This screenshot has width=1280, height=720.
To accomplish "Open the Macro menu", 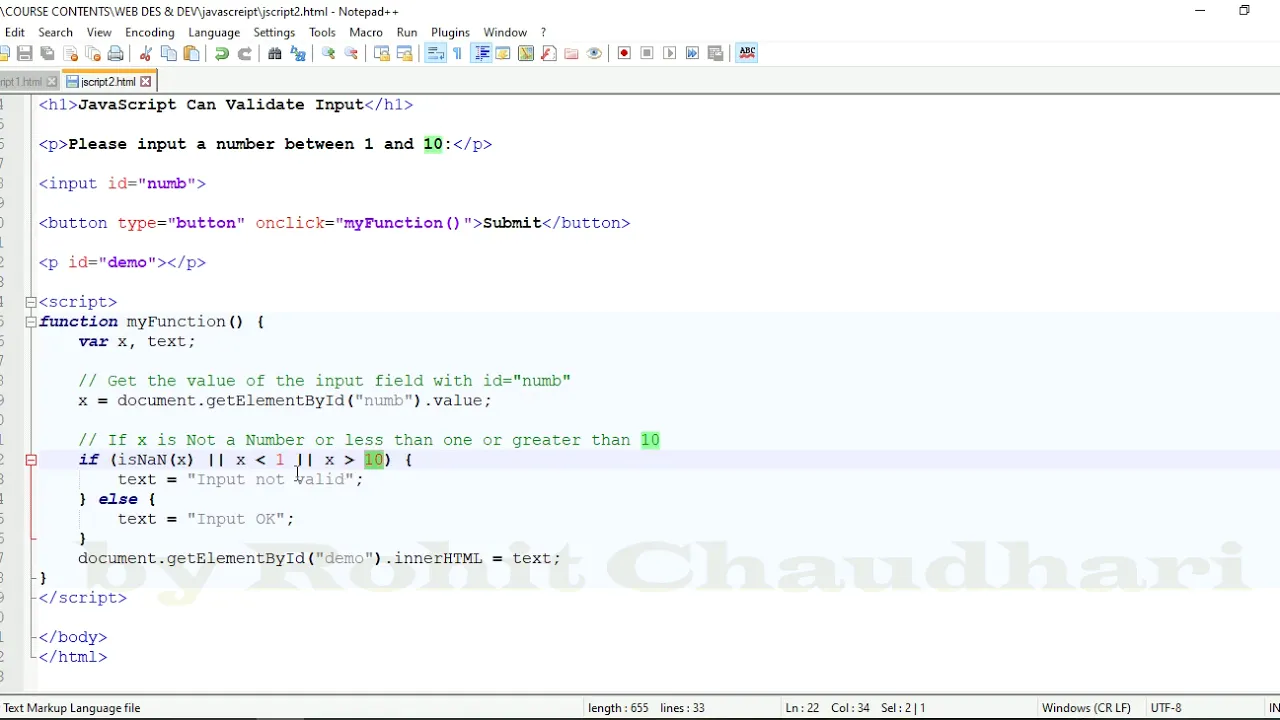I will coord(366,32).
